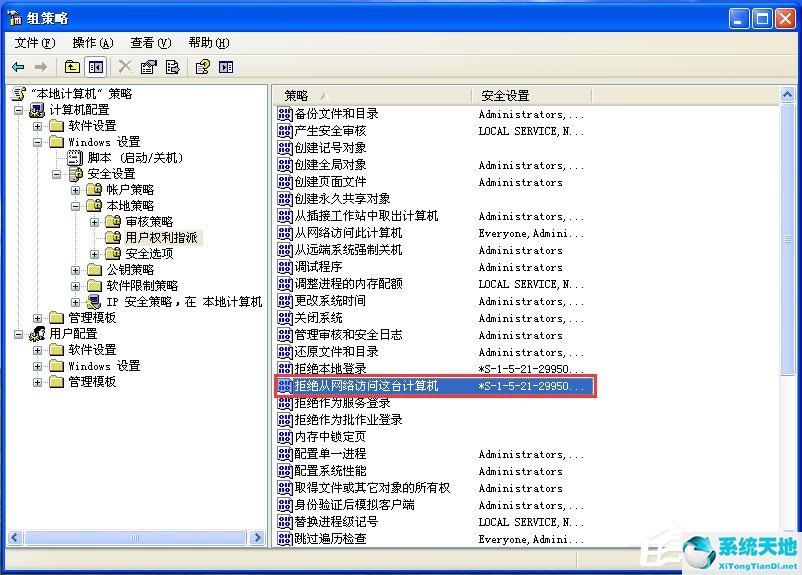Expand the 帐户策略 tree node

coord(76,190)
